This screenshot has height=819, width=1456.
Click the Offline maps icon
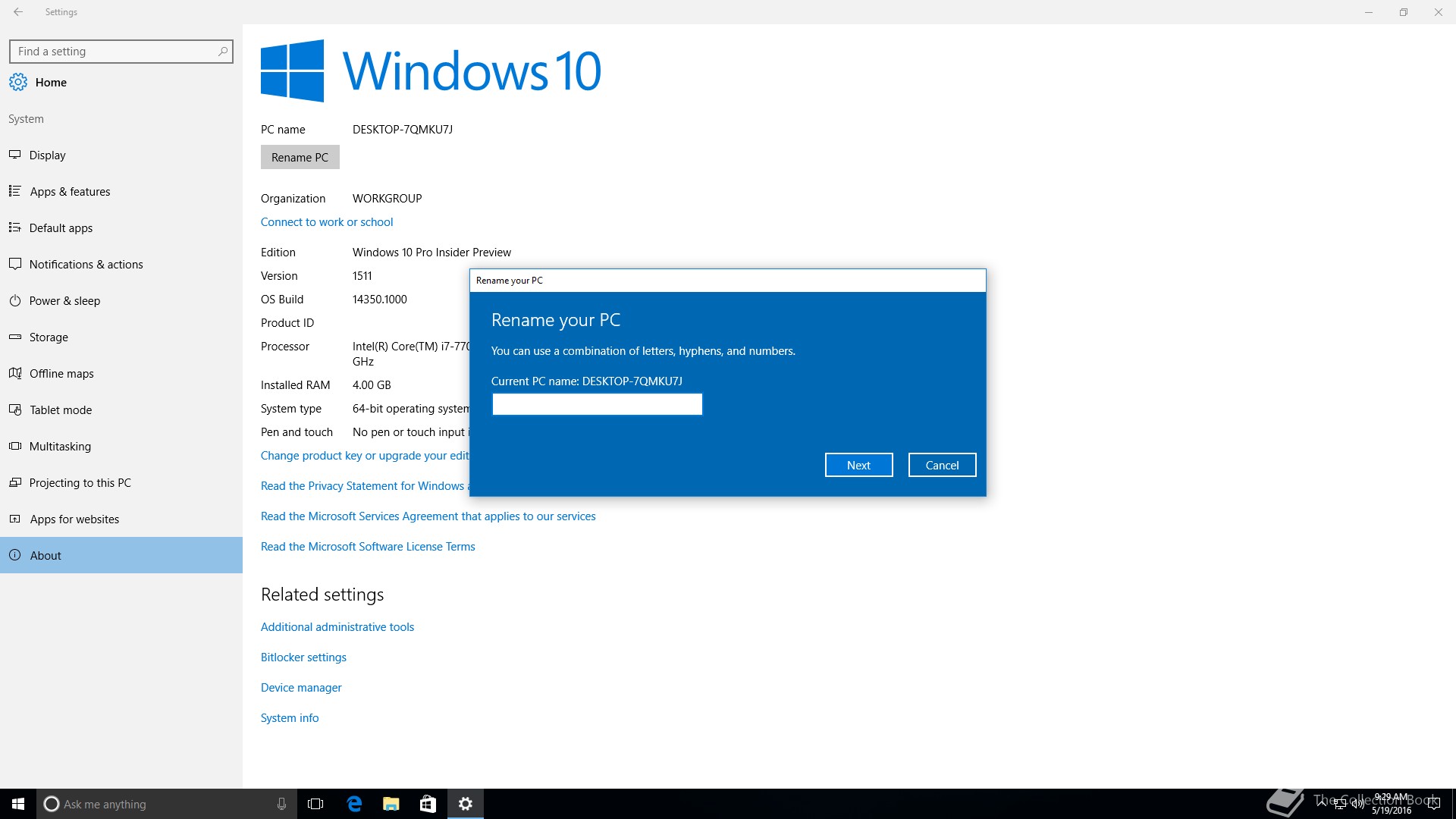15,373
